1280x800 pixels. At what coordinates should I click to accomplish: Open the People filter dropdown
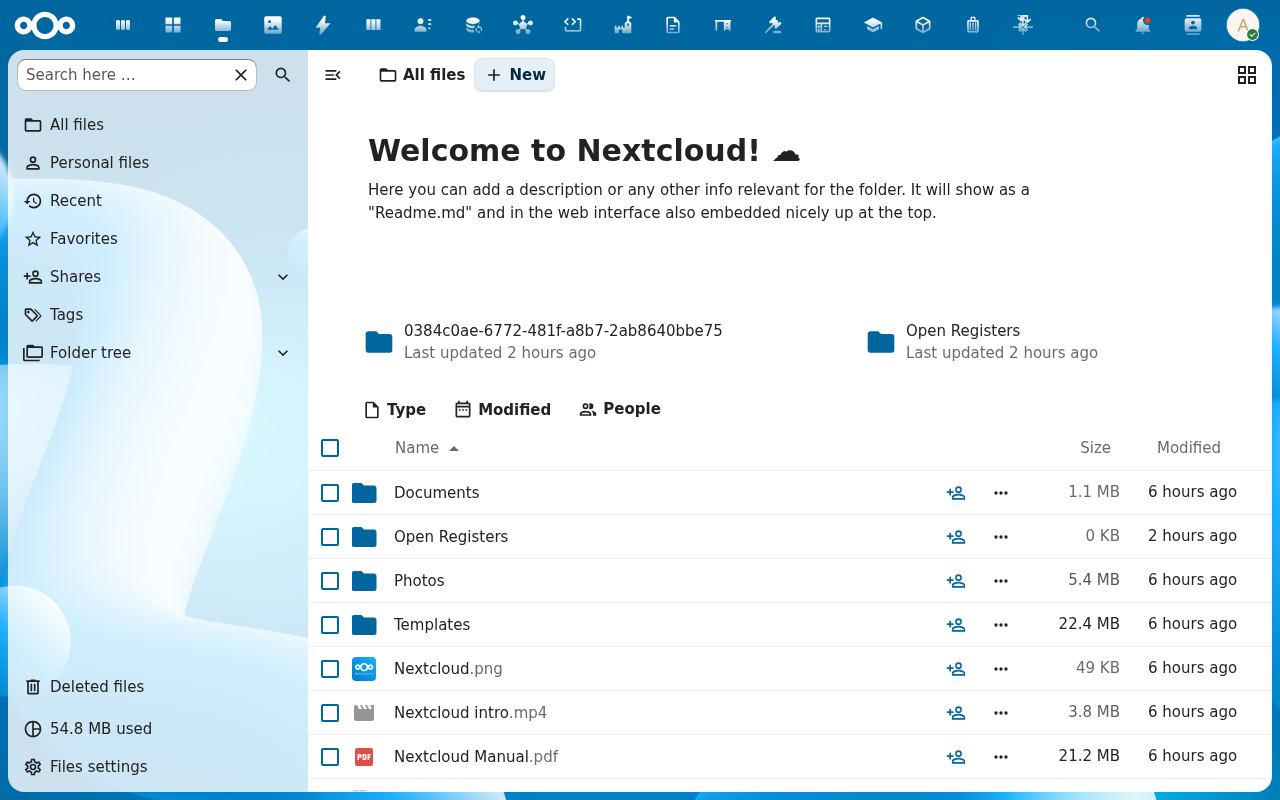tap(620, 409)
